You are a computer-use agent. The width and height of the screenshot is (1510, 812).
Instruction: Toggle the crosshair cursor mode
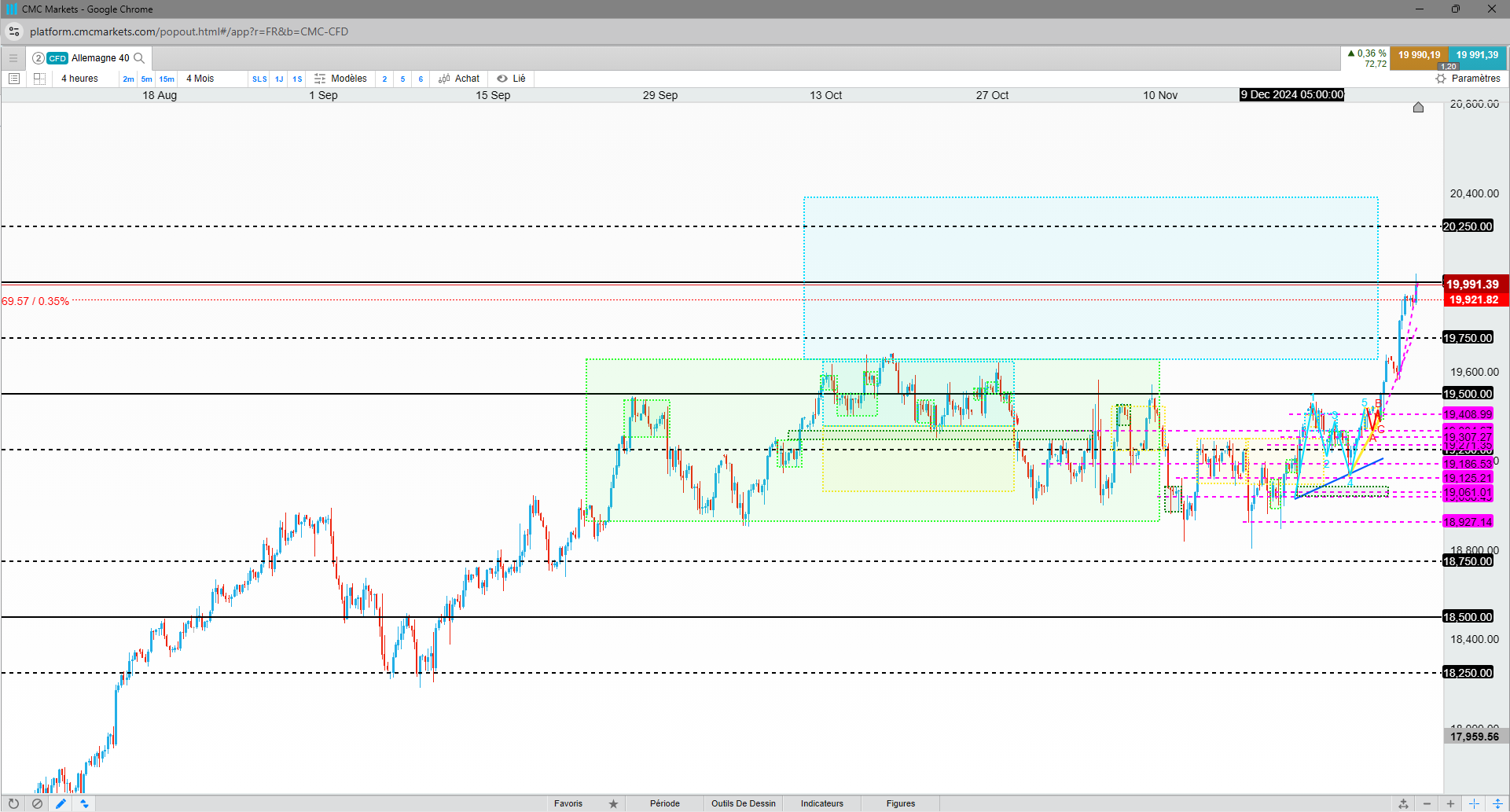[x=1474, y=803]
